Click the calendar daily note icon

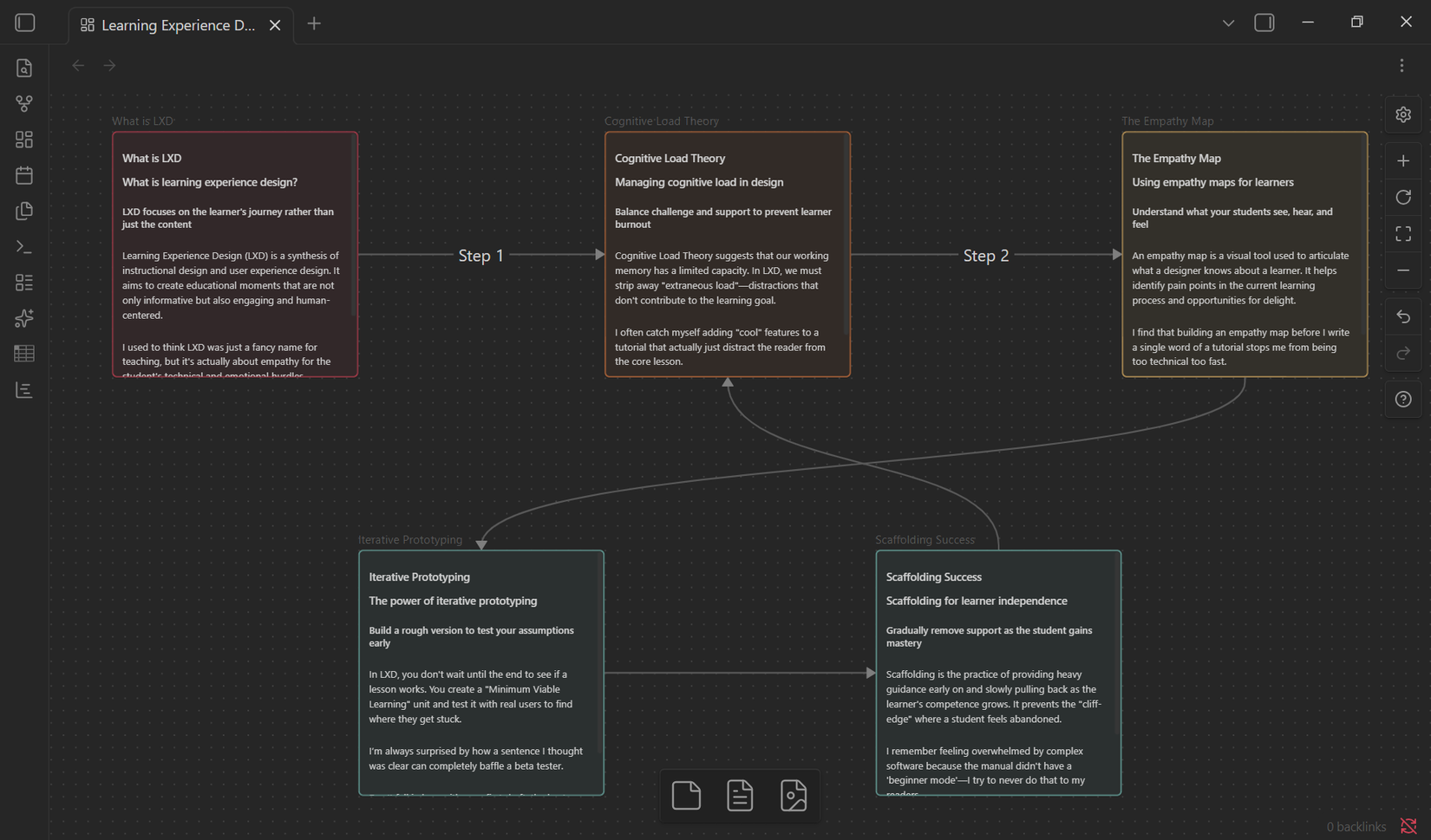(24, 175)
